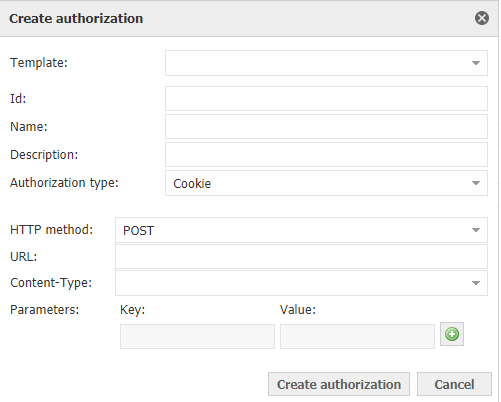The image size is (501, 402).
Task: Focus the parameter Value field
Action: [357, 336]
